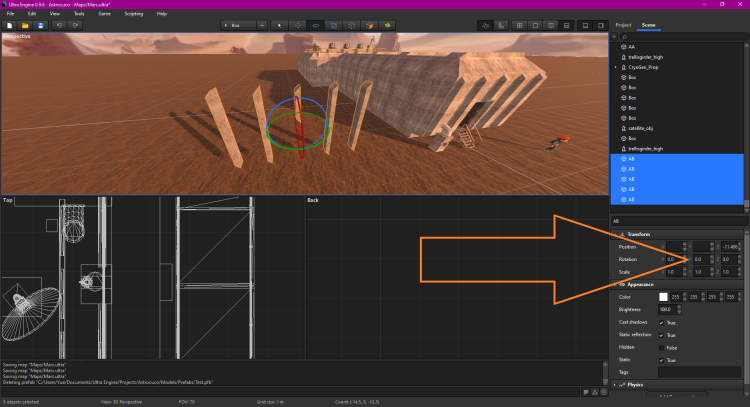Toggle the Cast shadows checkbox

click(661, 323)
